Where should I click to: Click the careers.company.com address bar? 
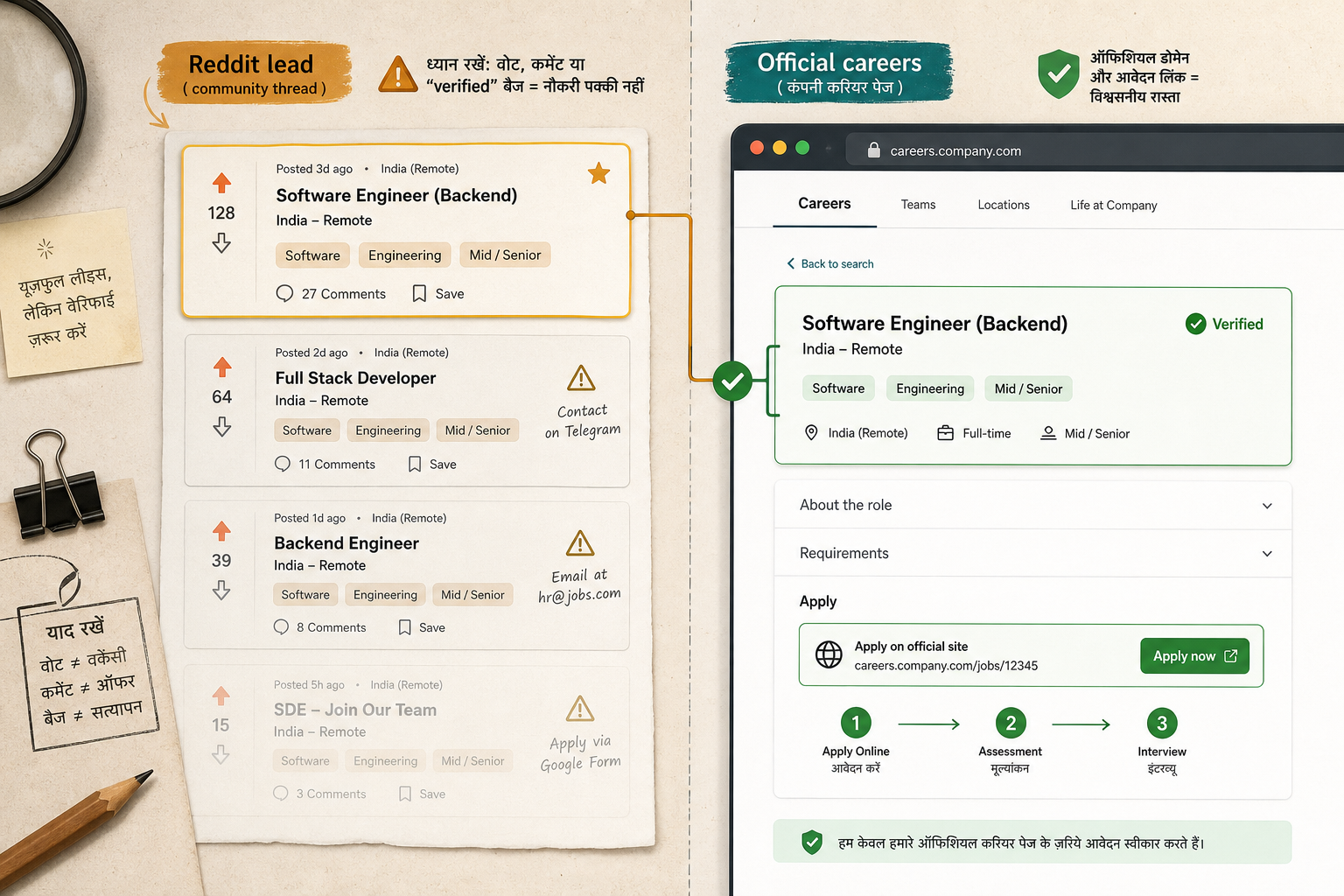coord(1094,150)
